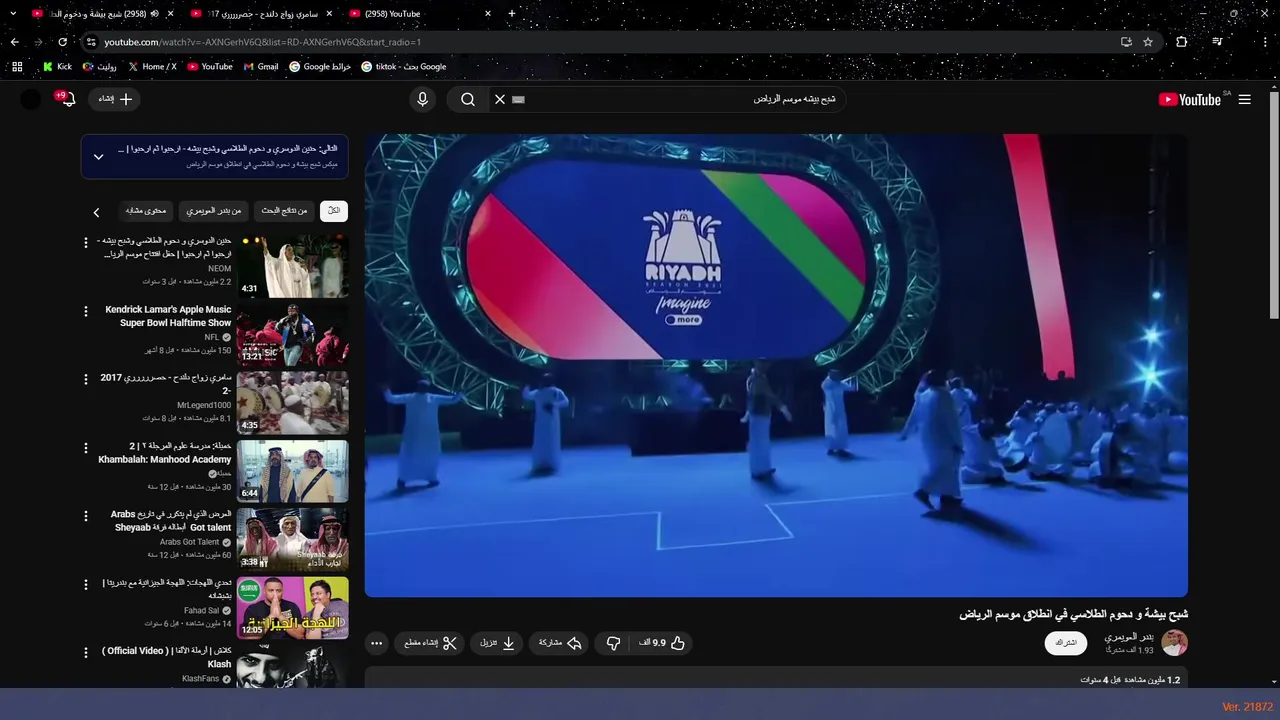This screenshot has height=720, width=1280.
Task: Play سامري زواج thumbnail 4:35
Action: [x=293, y=403]
